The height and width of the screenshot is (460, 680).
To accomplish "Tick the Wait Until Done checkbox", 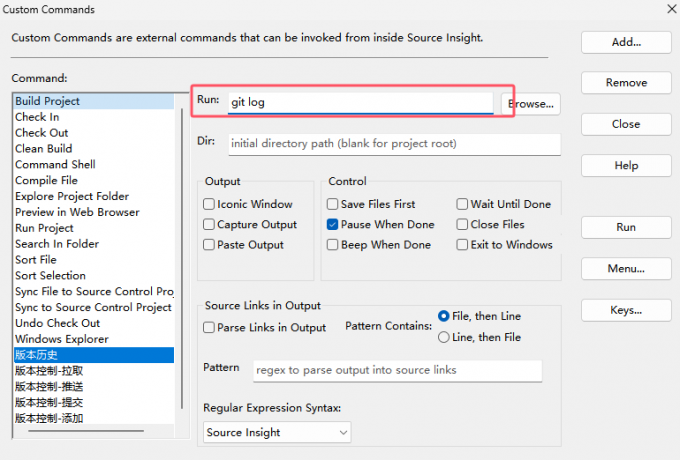I will [x=462, y=204].
